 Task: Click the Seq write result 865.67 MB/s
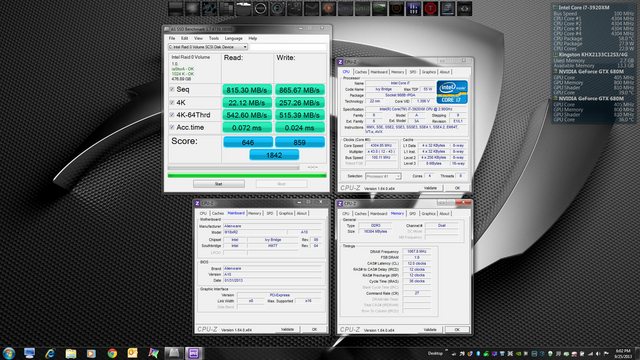[x=300, y=90]
